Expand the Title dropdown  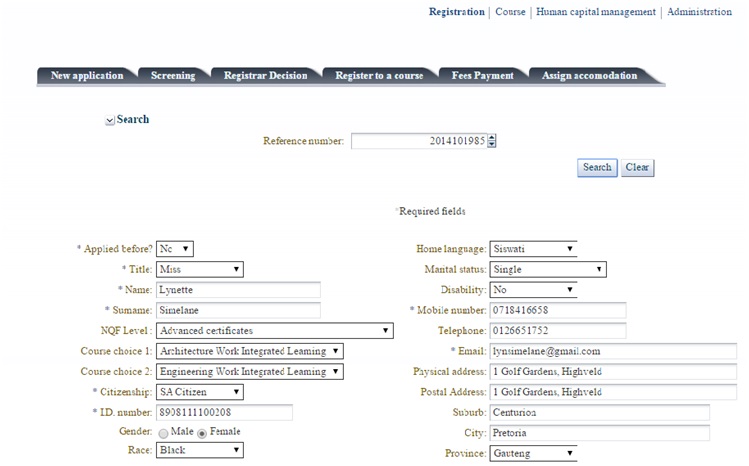coord(200,269)
